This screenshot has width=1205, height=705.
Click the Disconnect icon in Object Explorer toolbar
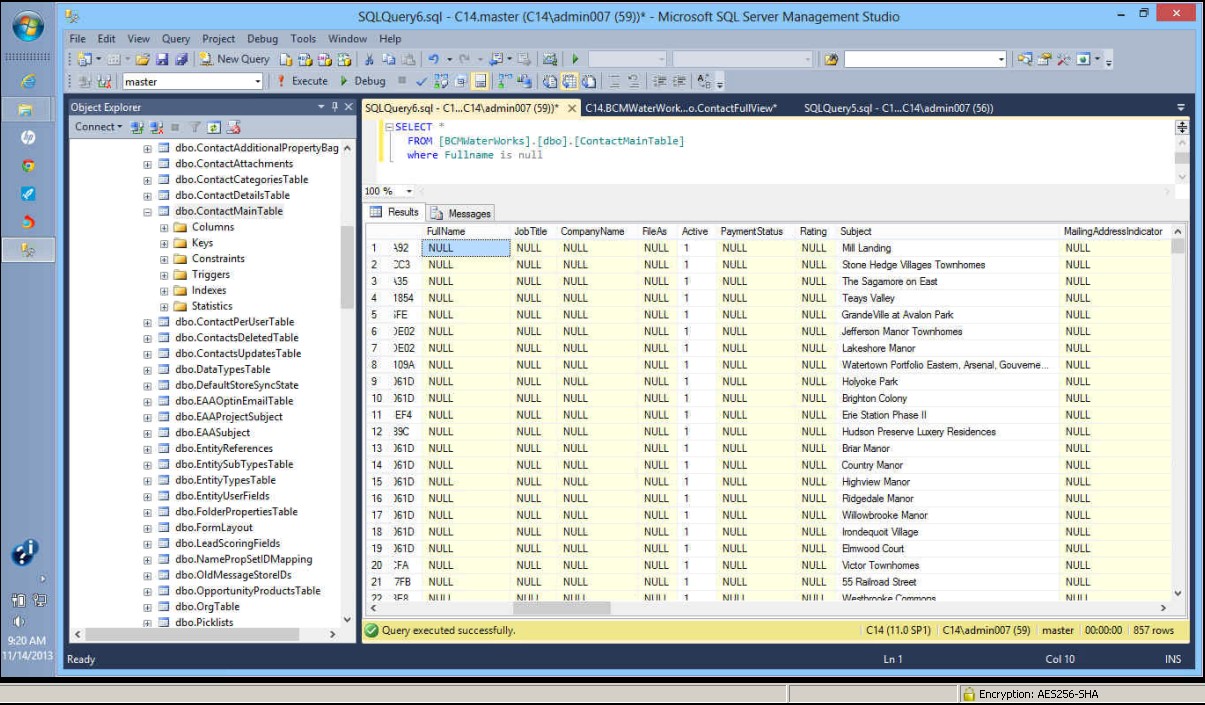(156, 127)
